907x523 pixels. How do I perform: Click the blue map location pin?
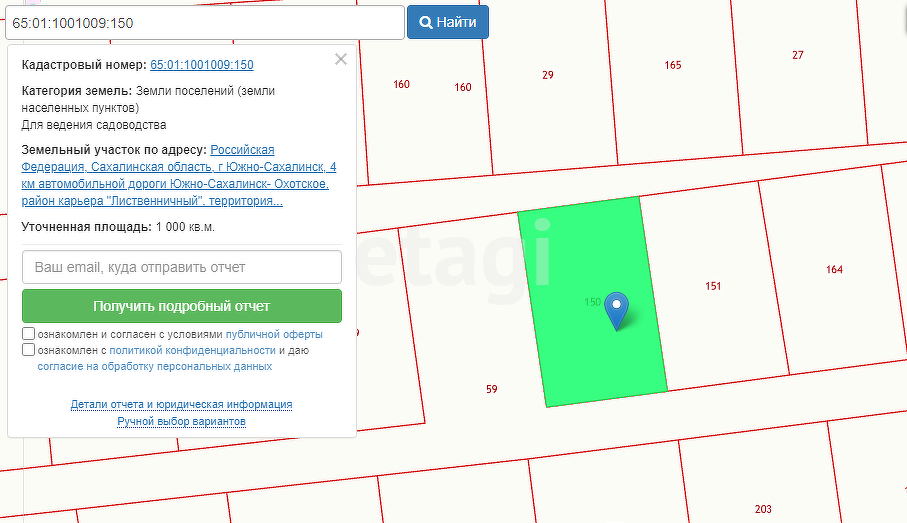point(617,310)
